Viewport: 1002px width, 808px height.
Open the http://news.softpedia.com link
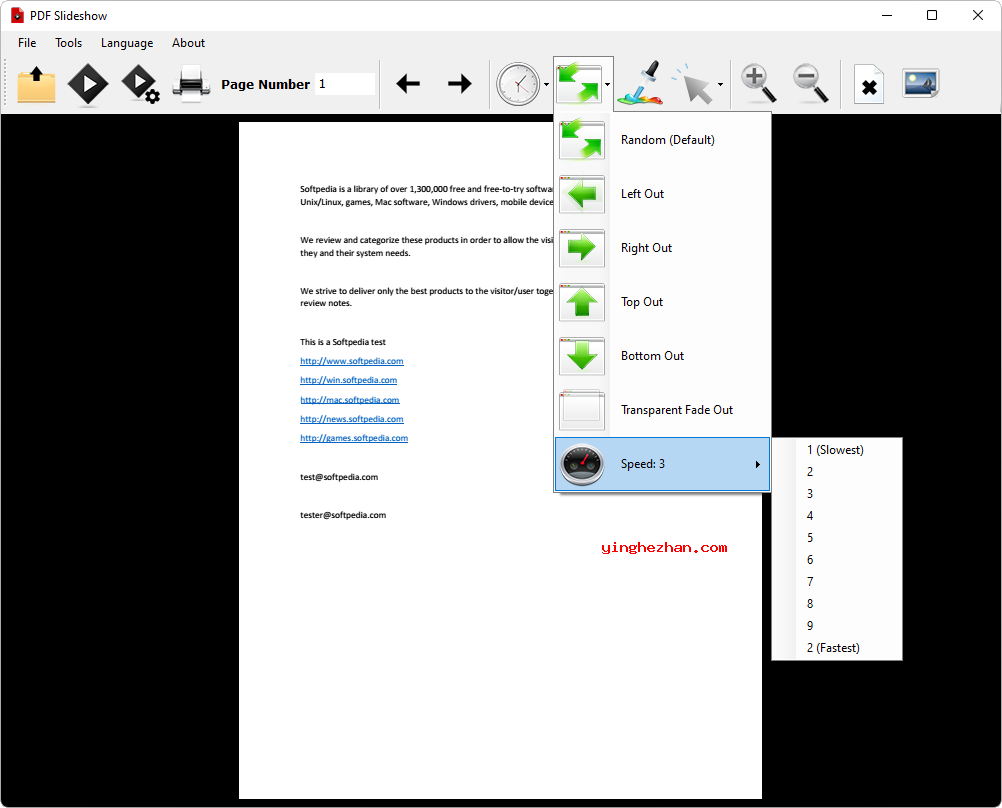tap(352, 419)
